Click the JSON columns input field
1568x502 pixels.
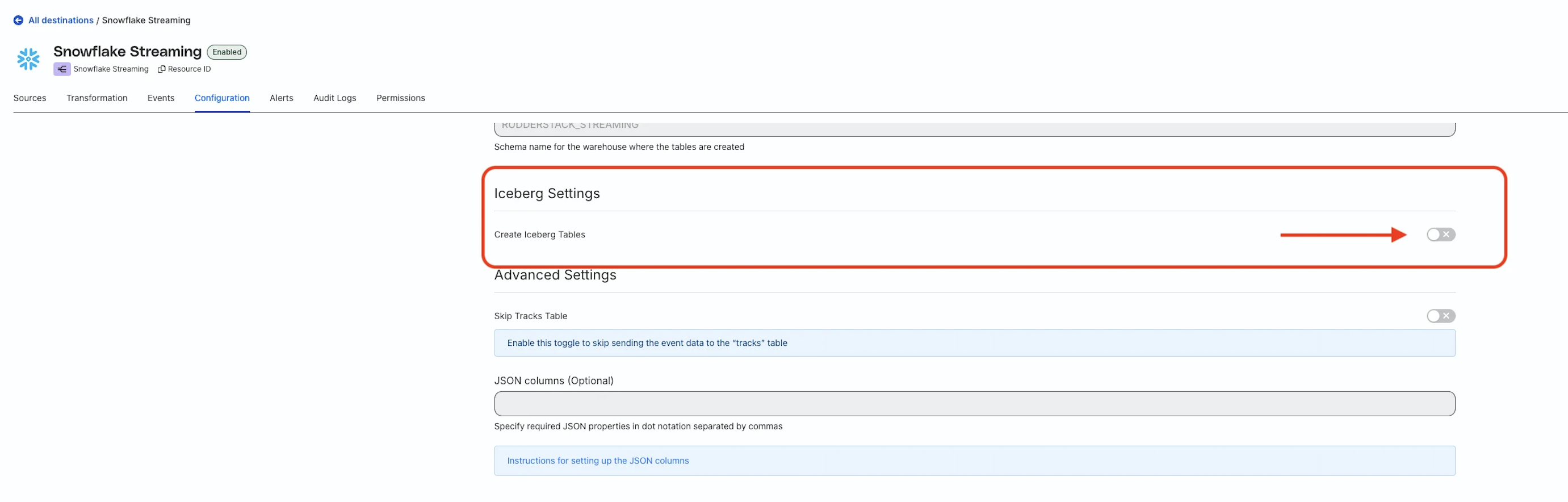click(x=974, y=403)
